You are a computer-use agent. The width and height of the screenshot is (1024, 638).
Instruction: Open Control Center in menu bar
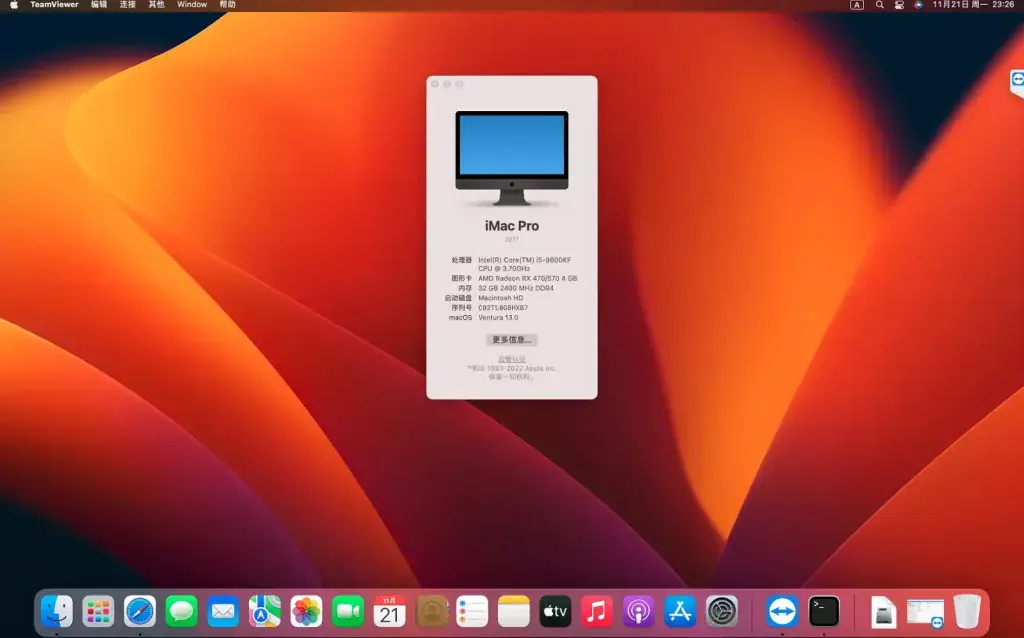click(x=899, y=5)
